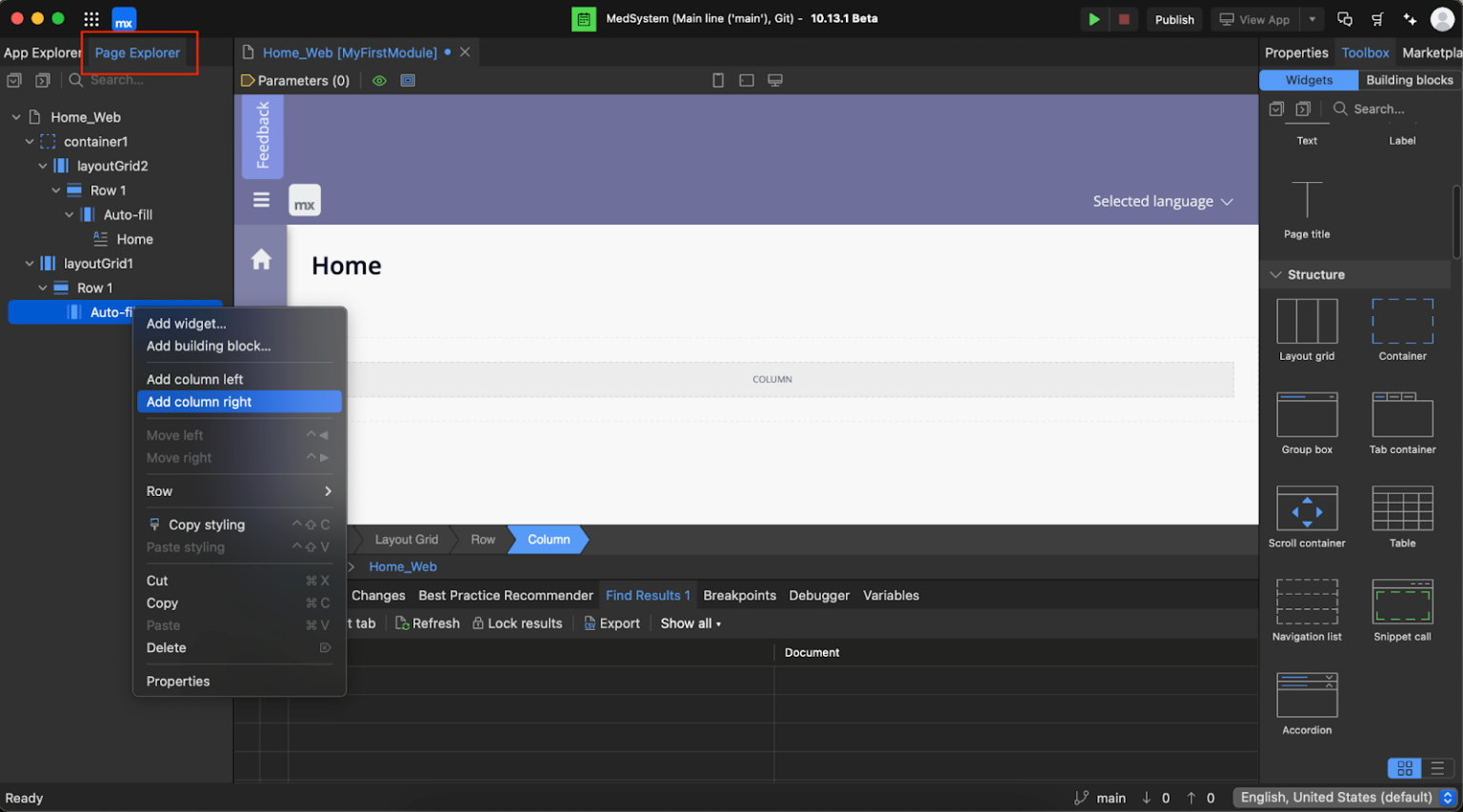
Task: Collapse the Structure section in the Toolbox
Action: 1276,274
